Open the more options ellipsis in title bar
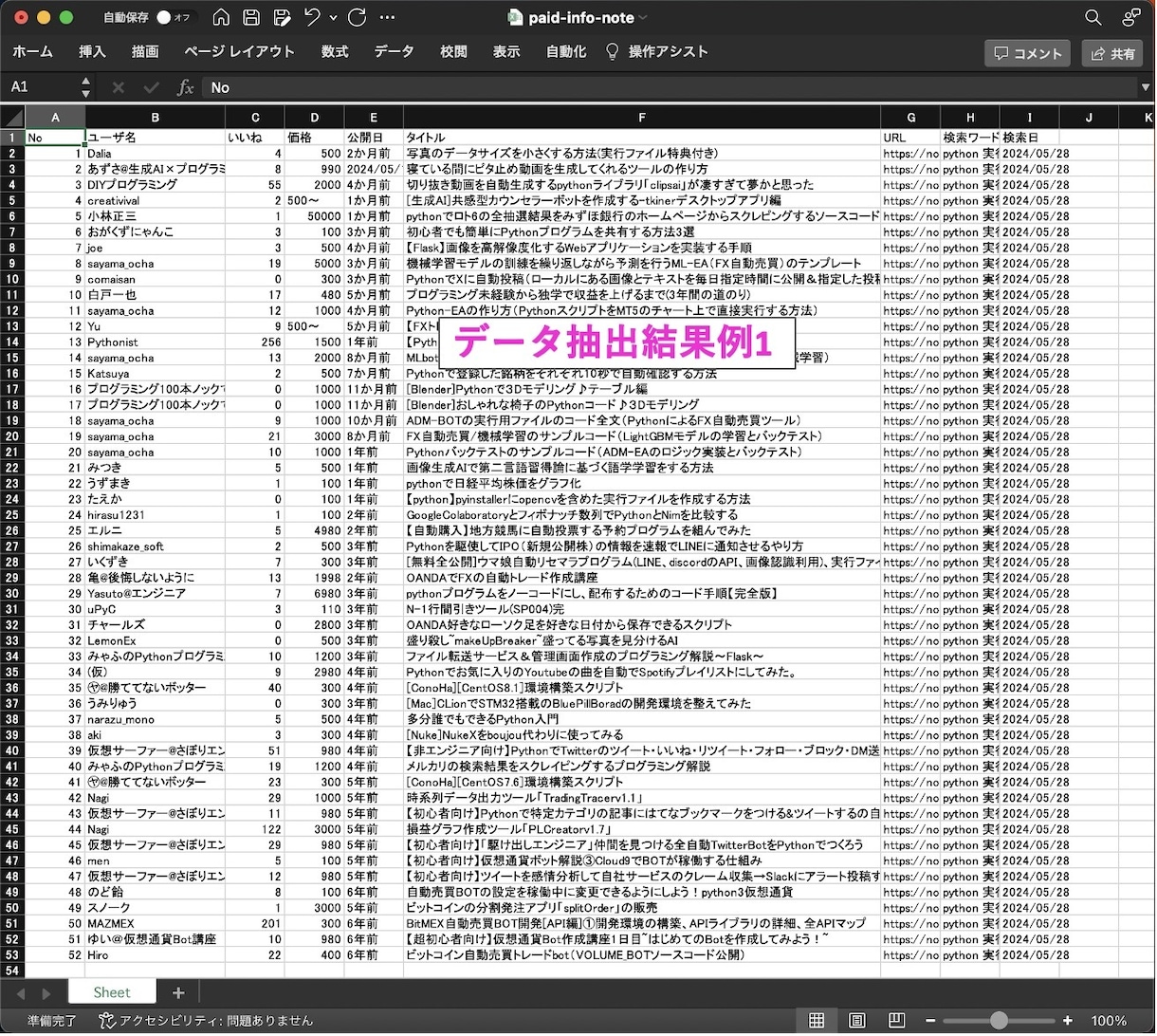The image size is (1157, 1036). pyautogui.click(x=387, y=17)
